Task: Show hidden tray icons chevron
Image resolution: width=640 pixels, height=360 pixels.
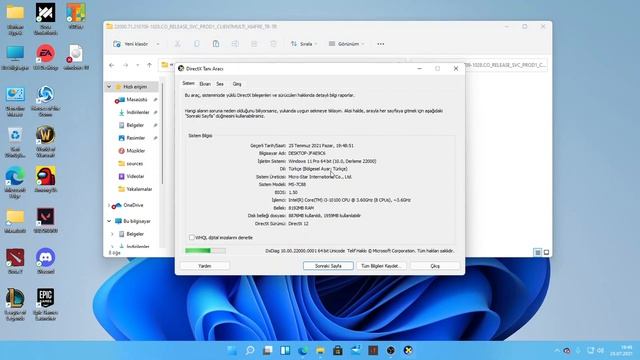Action: pyautogui.click(x=557, y=351)
